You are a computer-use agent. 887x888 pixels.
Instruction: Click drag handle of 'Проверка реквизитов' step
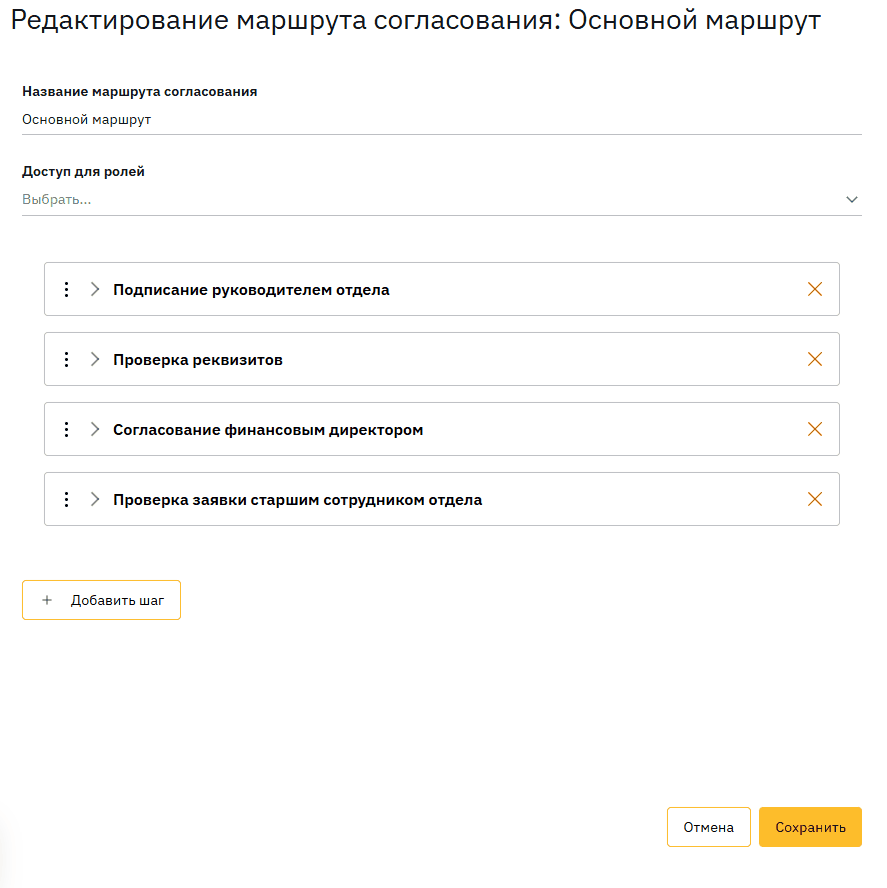point(66,360)
